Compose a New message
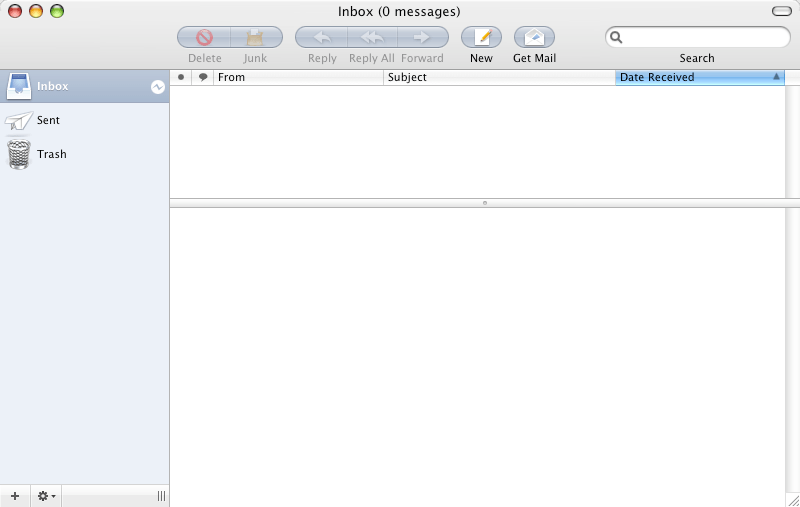The image size is (800, 507). (481, 37)
